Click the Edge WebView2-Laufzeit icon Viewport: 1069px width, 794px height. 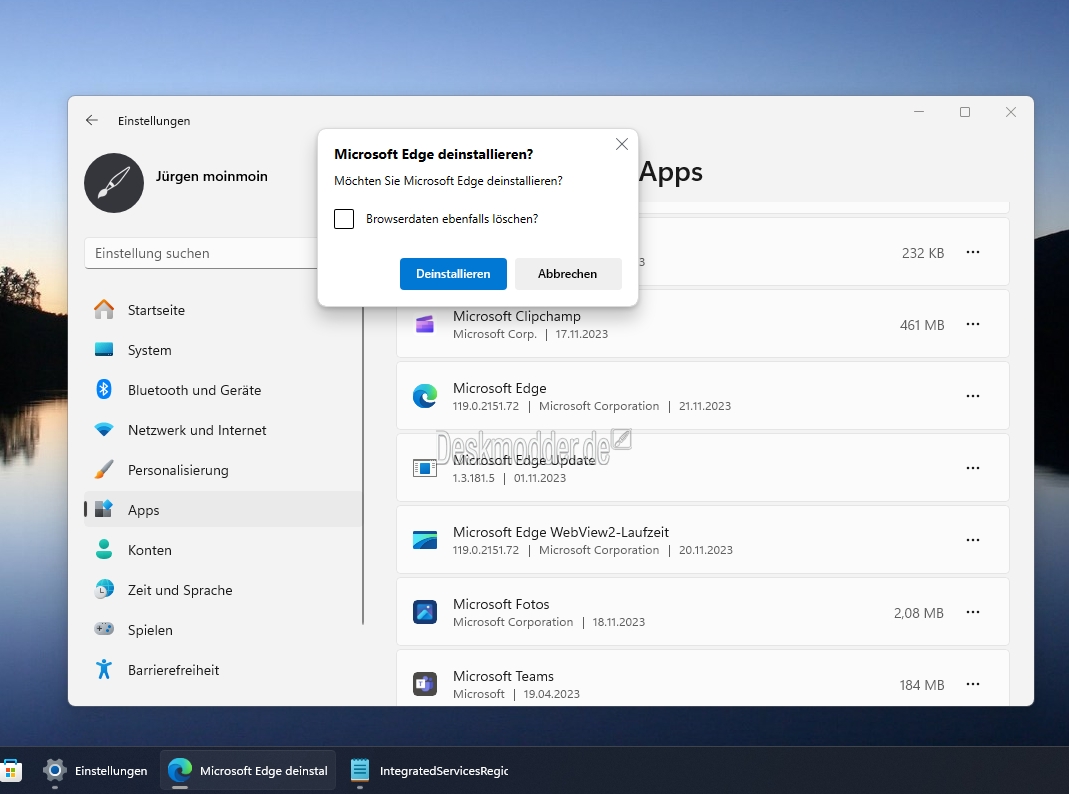[x=425, y=540]
